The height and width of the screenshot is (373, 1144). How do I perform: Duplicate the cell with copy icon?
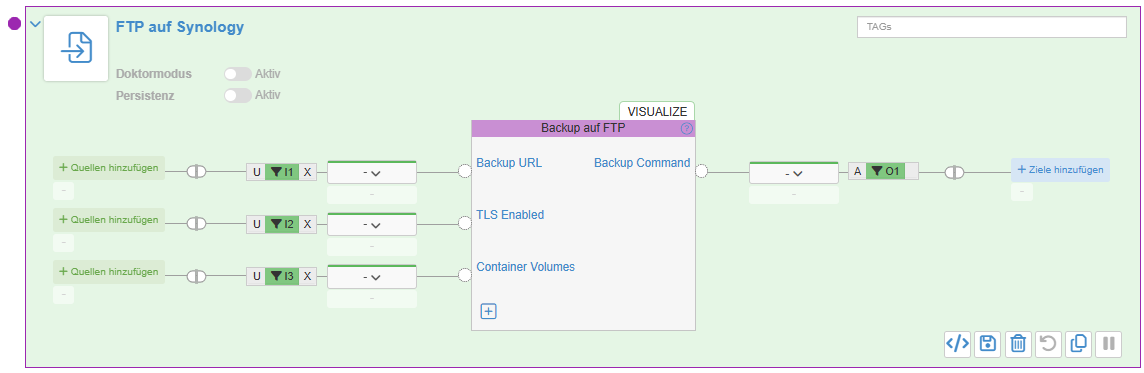1079,343
